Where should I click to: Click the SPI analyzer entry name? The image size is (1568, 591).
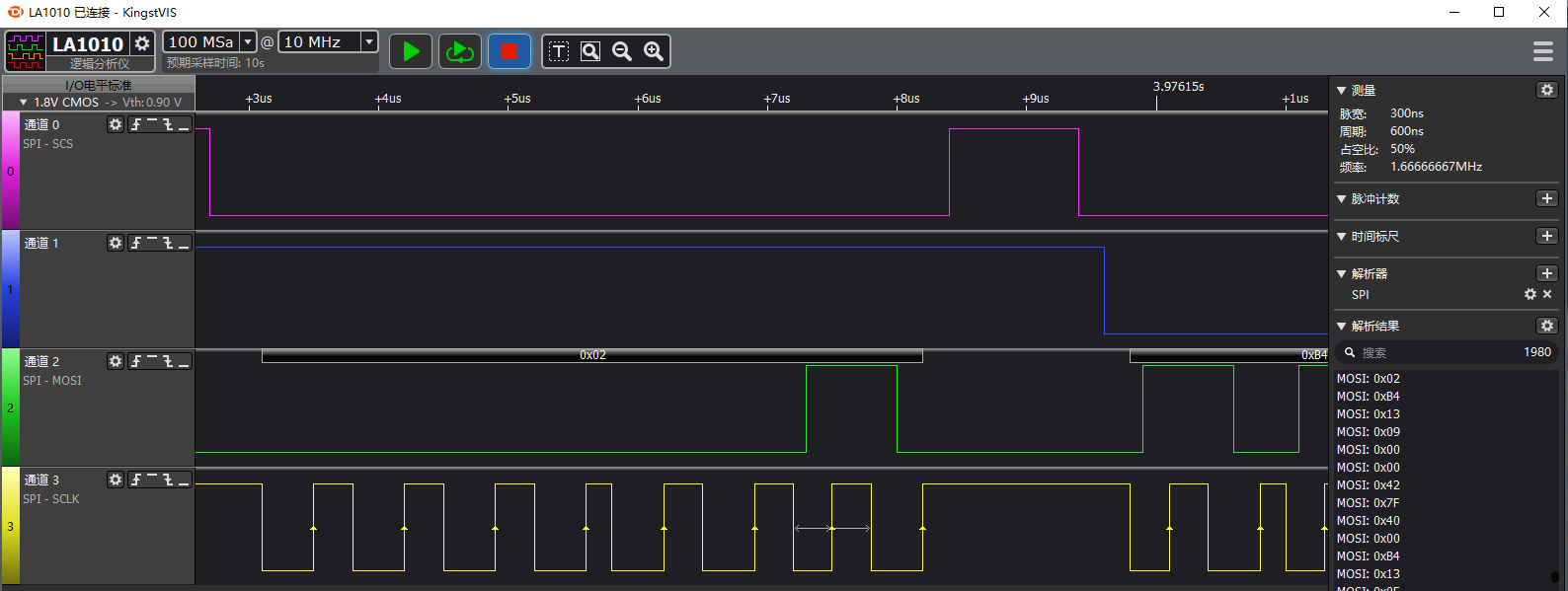[x=1361, y=295]
